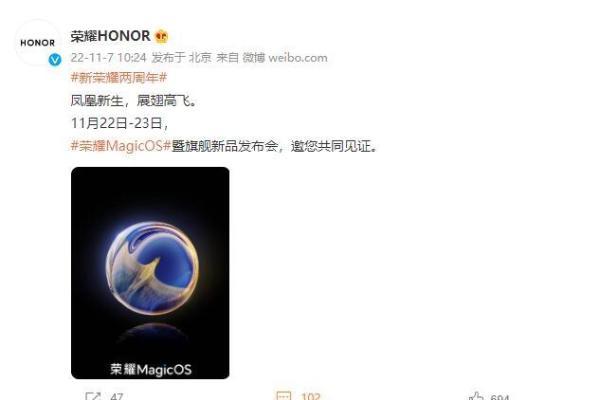Click the text 暨旗舰新品发布会,邀您共同见证
600x400 pixels.
pos(274,146)
